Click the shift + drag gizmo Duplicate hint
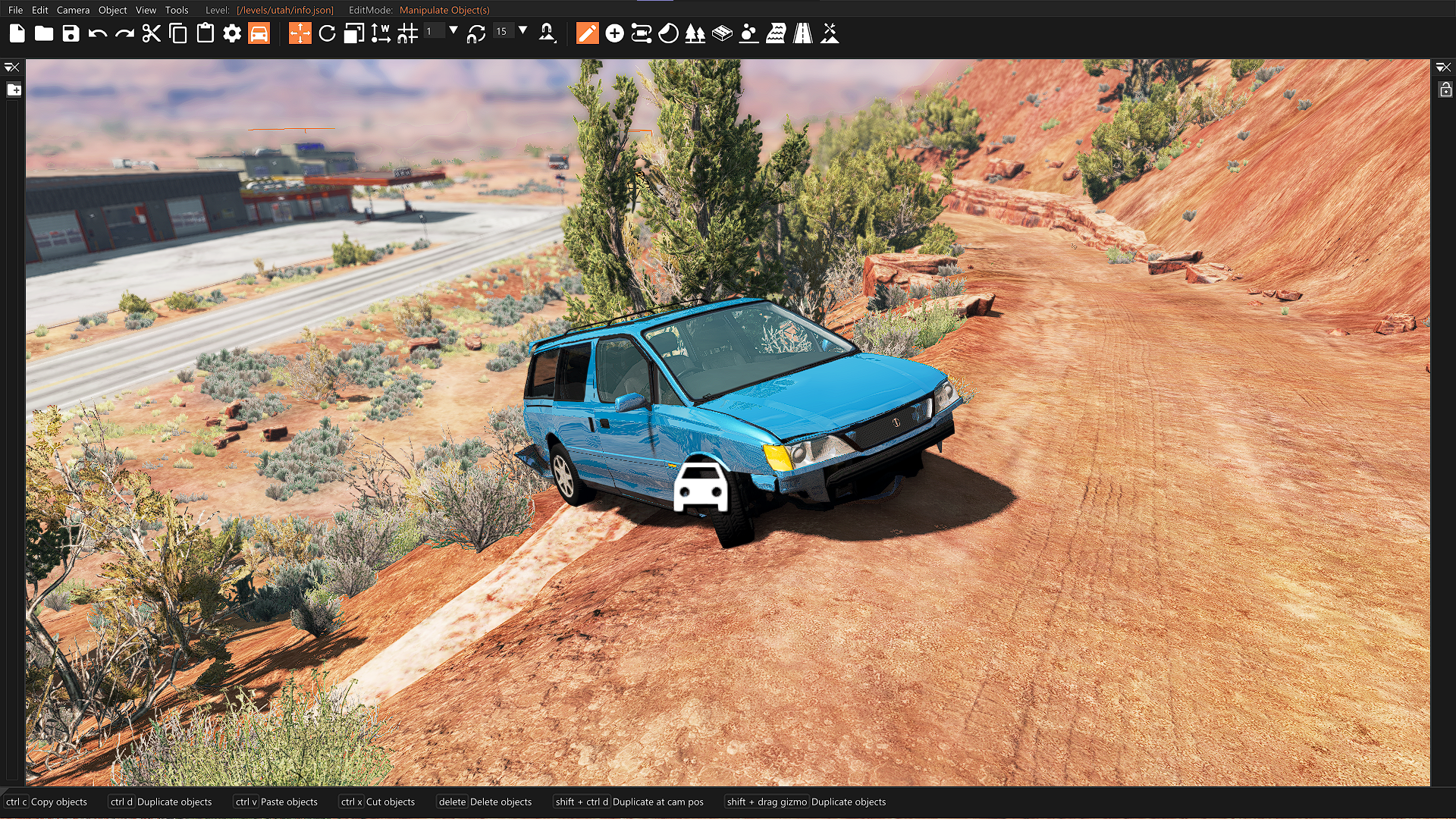Screen dimensions: 1456x819 pos(805,802)
